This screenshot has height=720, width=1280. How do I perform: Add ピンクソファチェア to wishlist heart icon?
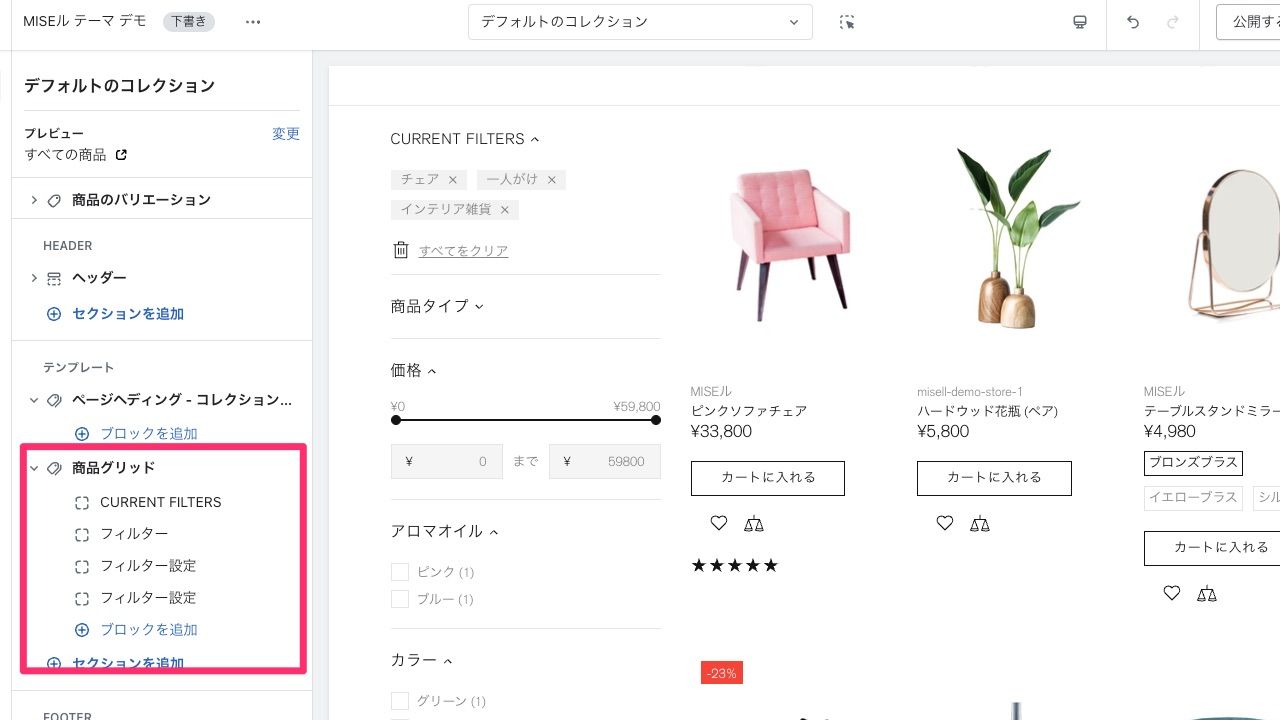coord(718,523)
